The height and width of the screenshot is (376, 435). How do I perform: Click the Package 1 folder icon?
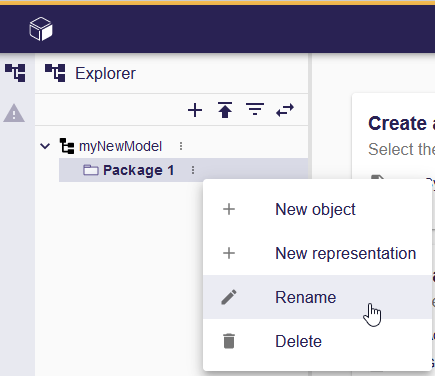[x=91, y=170]
